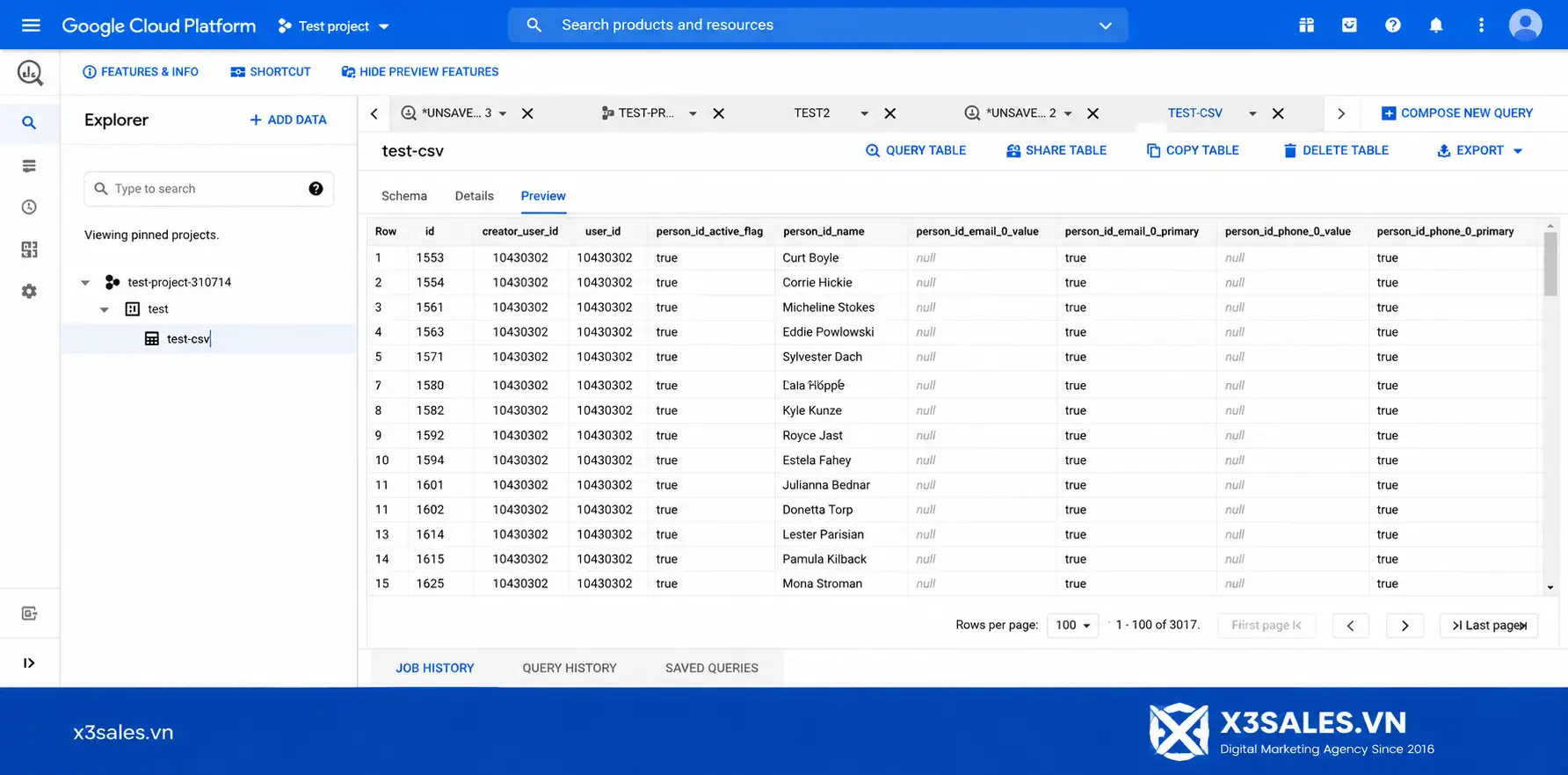Click SHARE TABLE button
1568x775 pixels.
(x=1056, y=150)
